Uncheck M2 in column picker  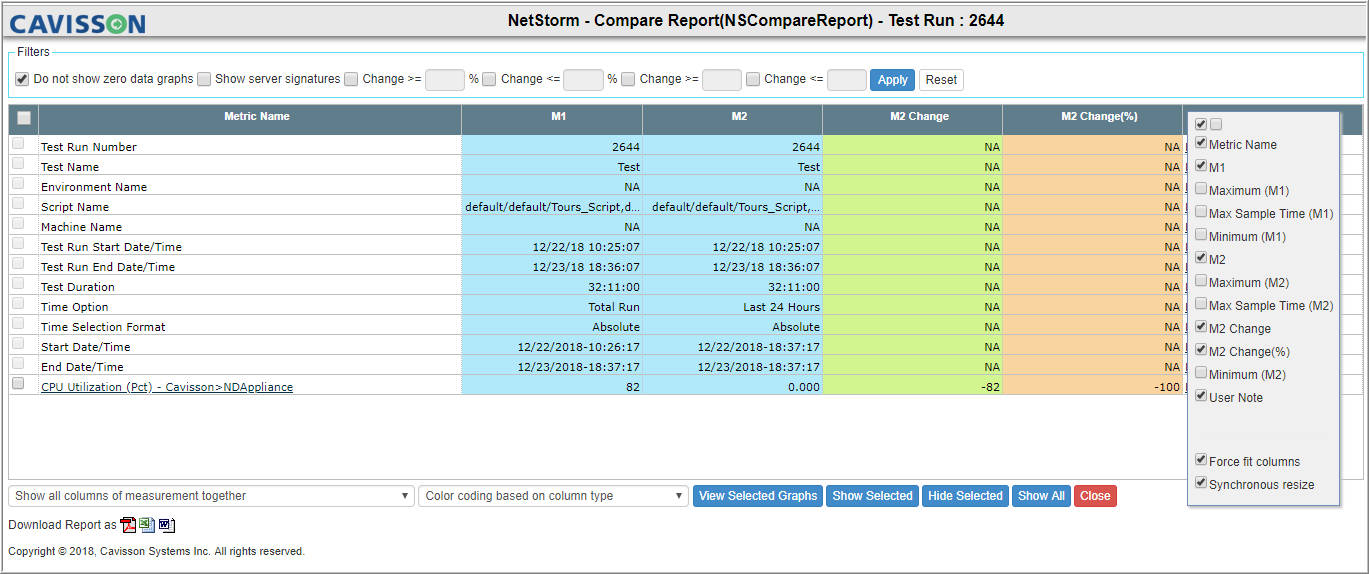(x=1201, y=258)
